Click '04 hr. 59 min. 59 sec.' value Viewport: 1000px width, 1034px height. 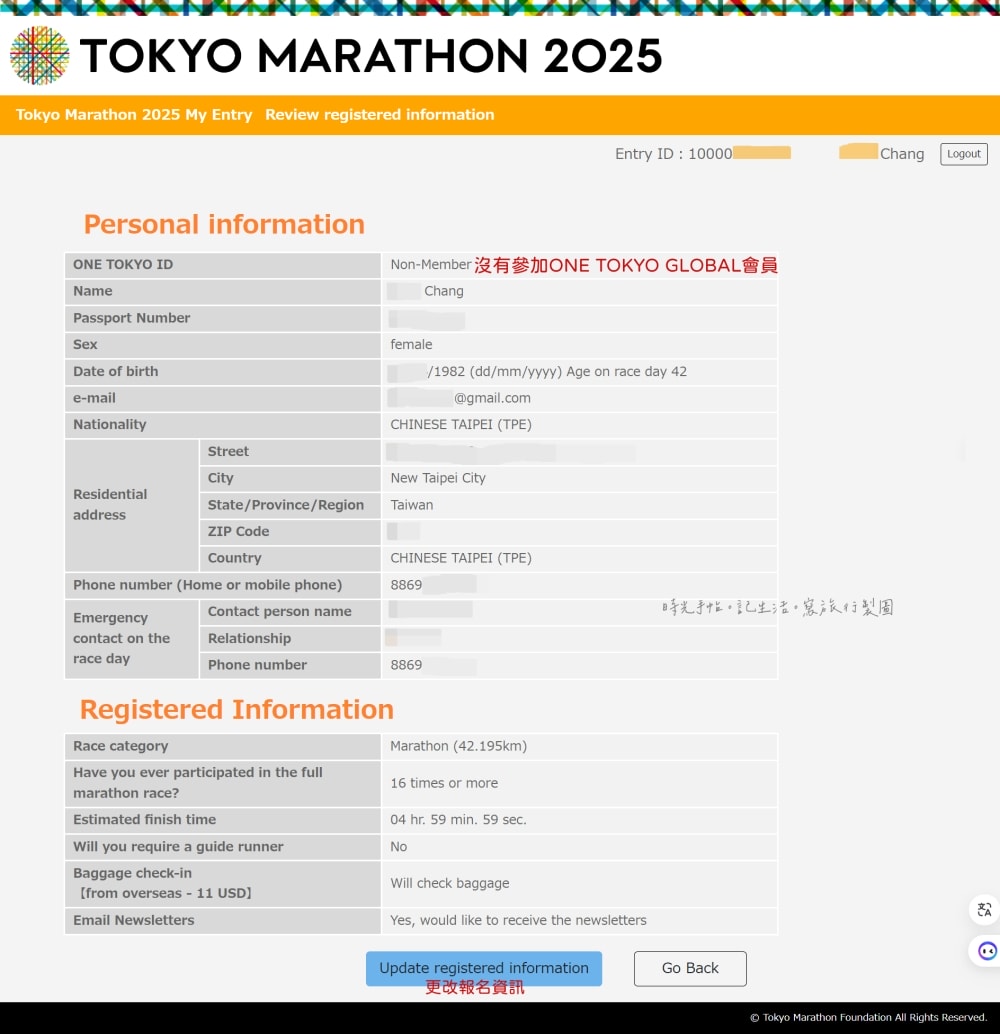pyautogui.click(x=458, y=820)
